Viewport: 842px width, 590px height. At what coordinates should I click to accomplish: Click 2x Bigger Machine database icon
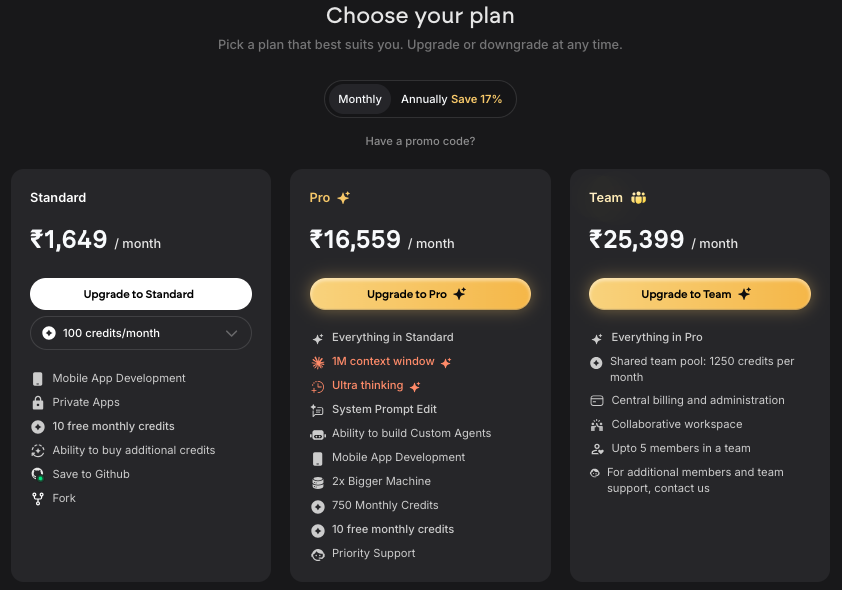318,482
